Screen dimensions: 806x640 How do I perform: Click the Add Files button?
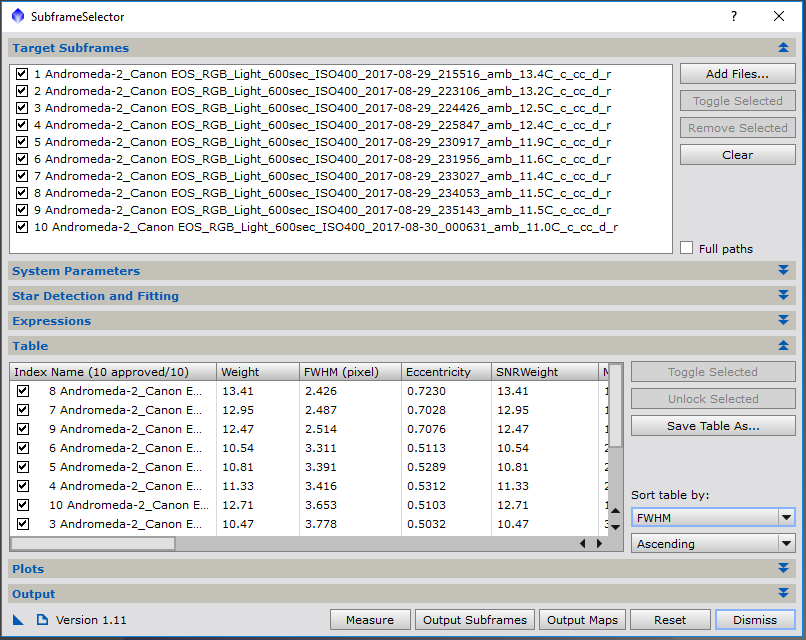click(737, 74)
